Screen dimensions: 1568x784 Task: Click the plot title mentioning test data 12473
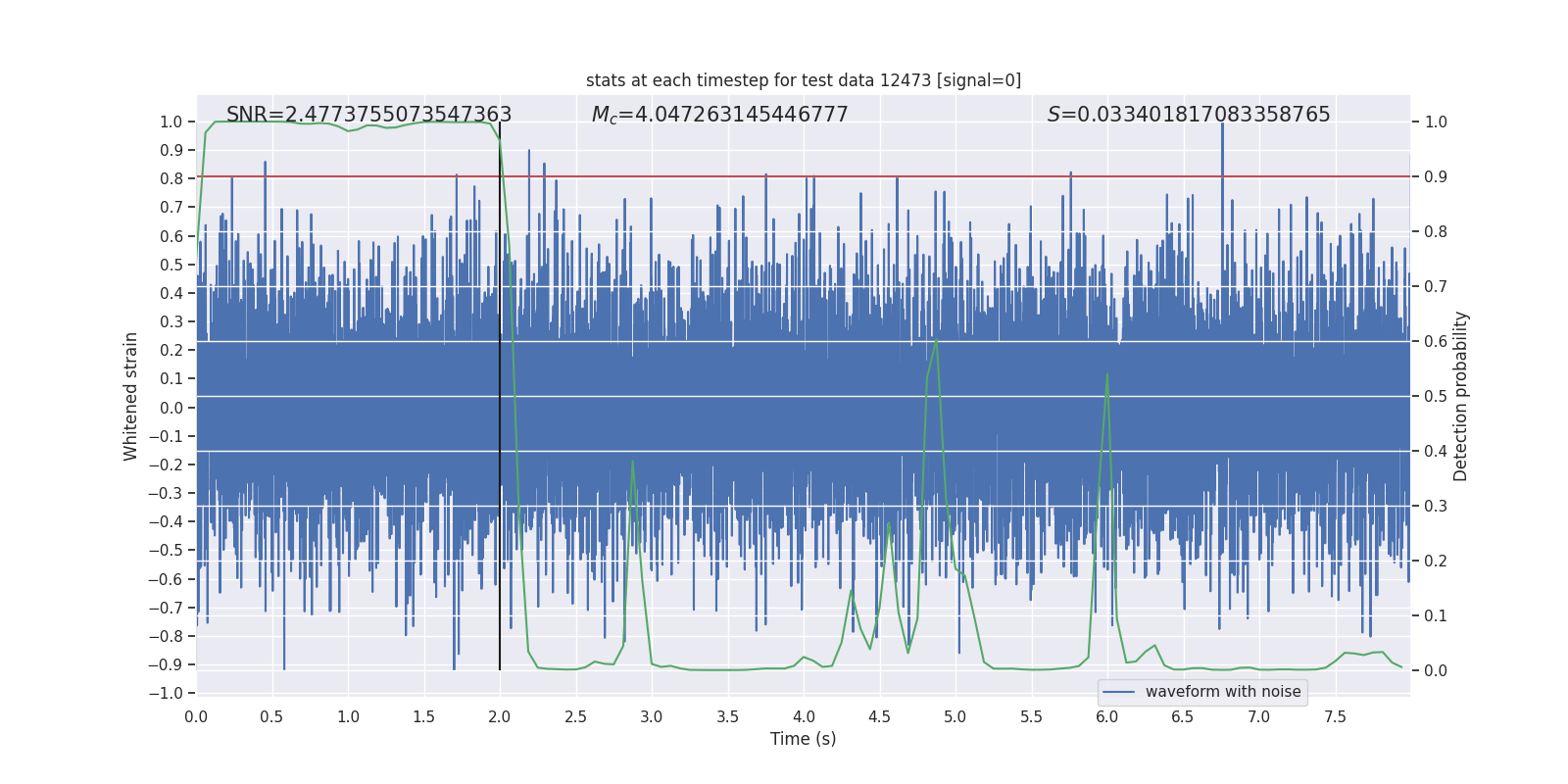(803, 80)
